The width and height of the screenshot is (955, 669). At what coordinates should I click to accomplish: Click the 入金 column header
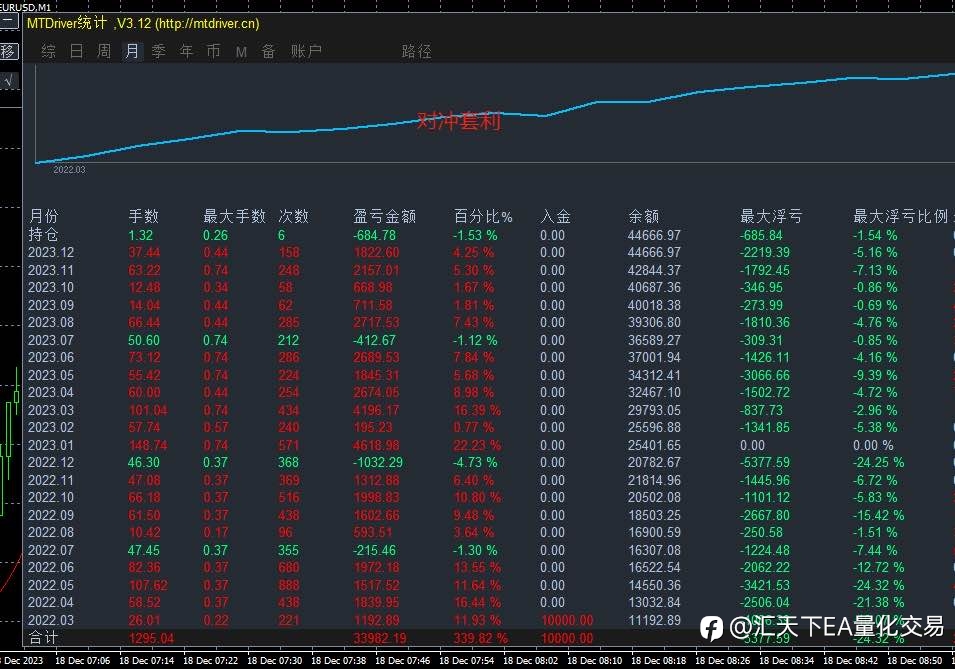point(555,216)
